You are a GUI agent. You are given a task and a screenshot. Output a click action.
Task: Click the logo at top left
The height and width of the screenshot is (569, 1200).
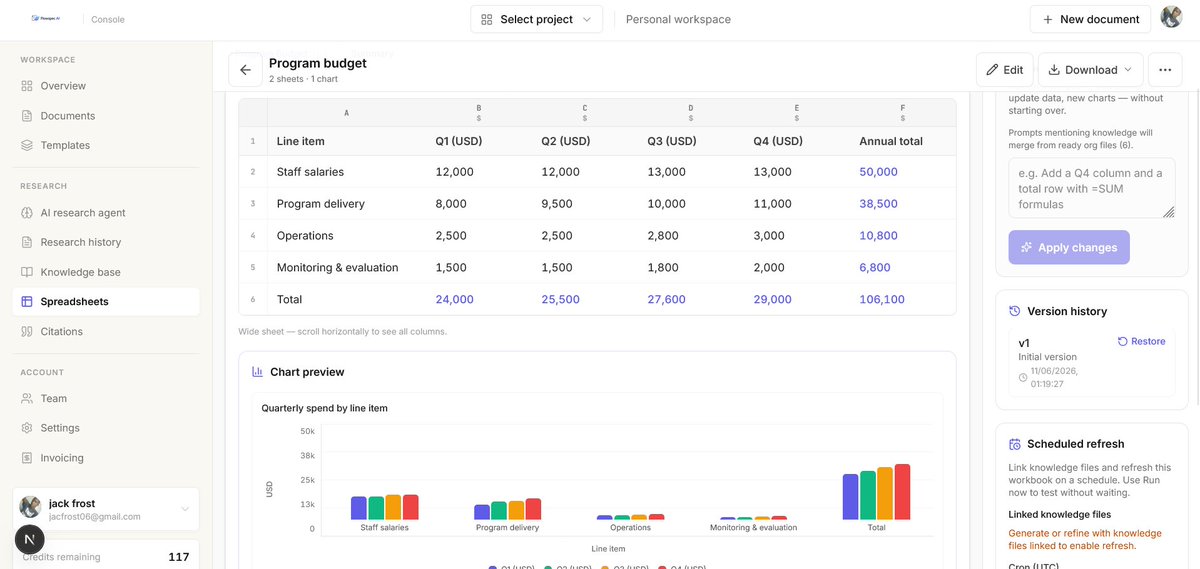click(x=47, y=18)
